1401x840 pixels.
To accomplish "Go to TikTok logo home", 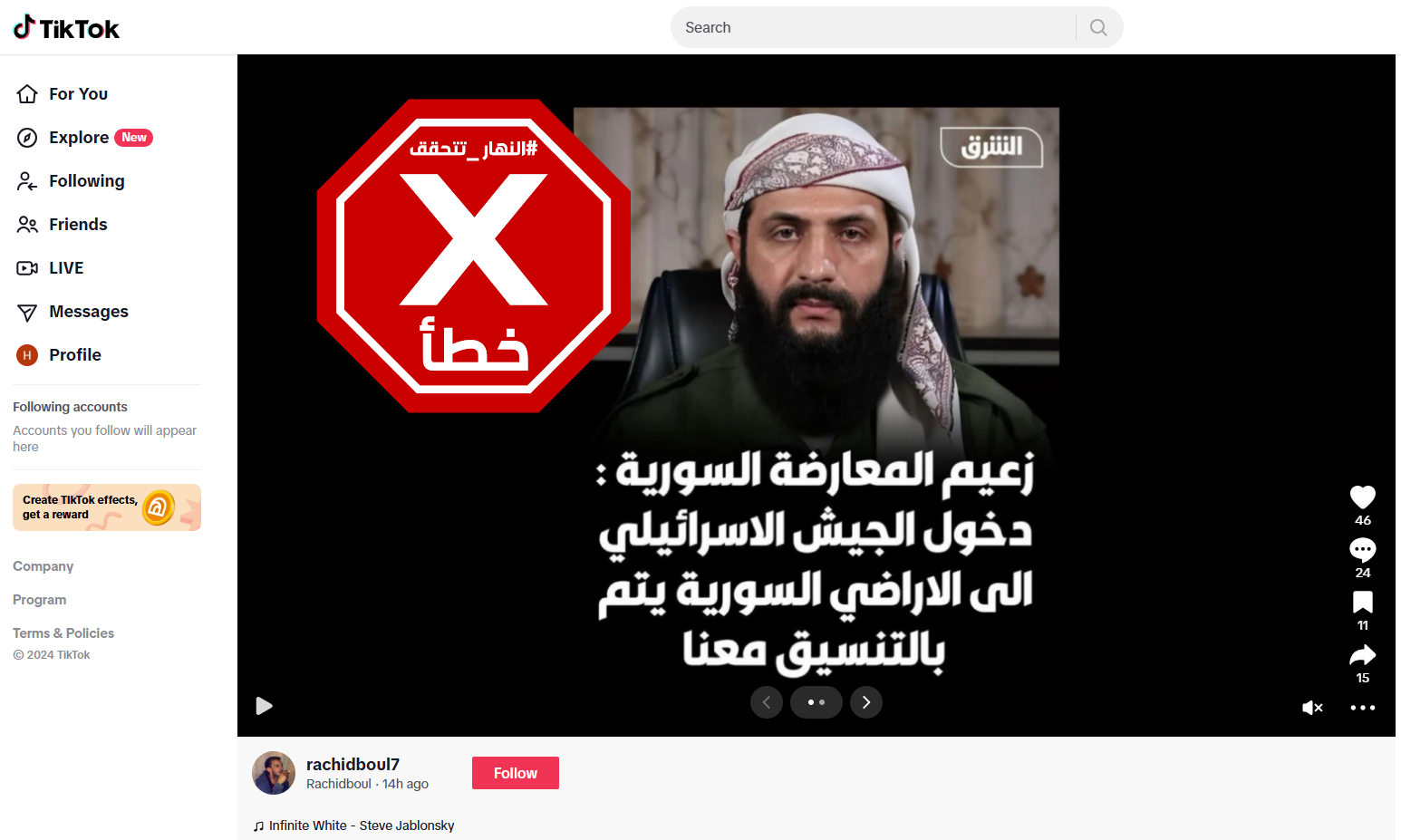I will pos(66,28).
